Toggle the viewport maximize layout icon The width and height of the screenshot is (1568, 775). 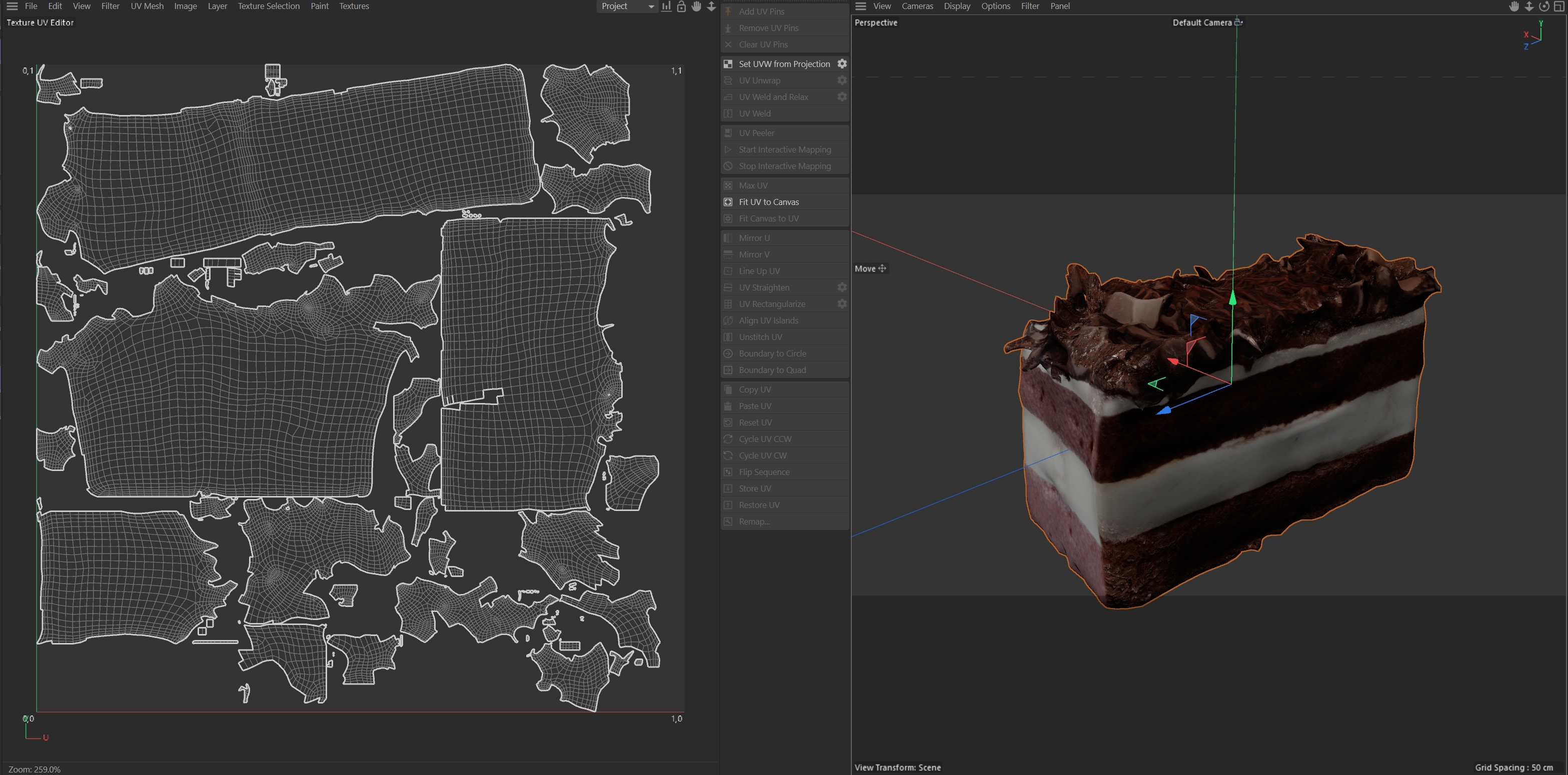click(x=1559, y=6)
